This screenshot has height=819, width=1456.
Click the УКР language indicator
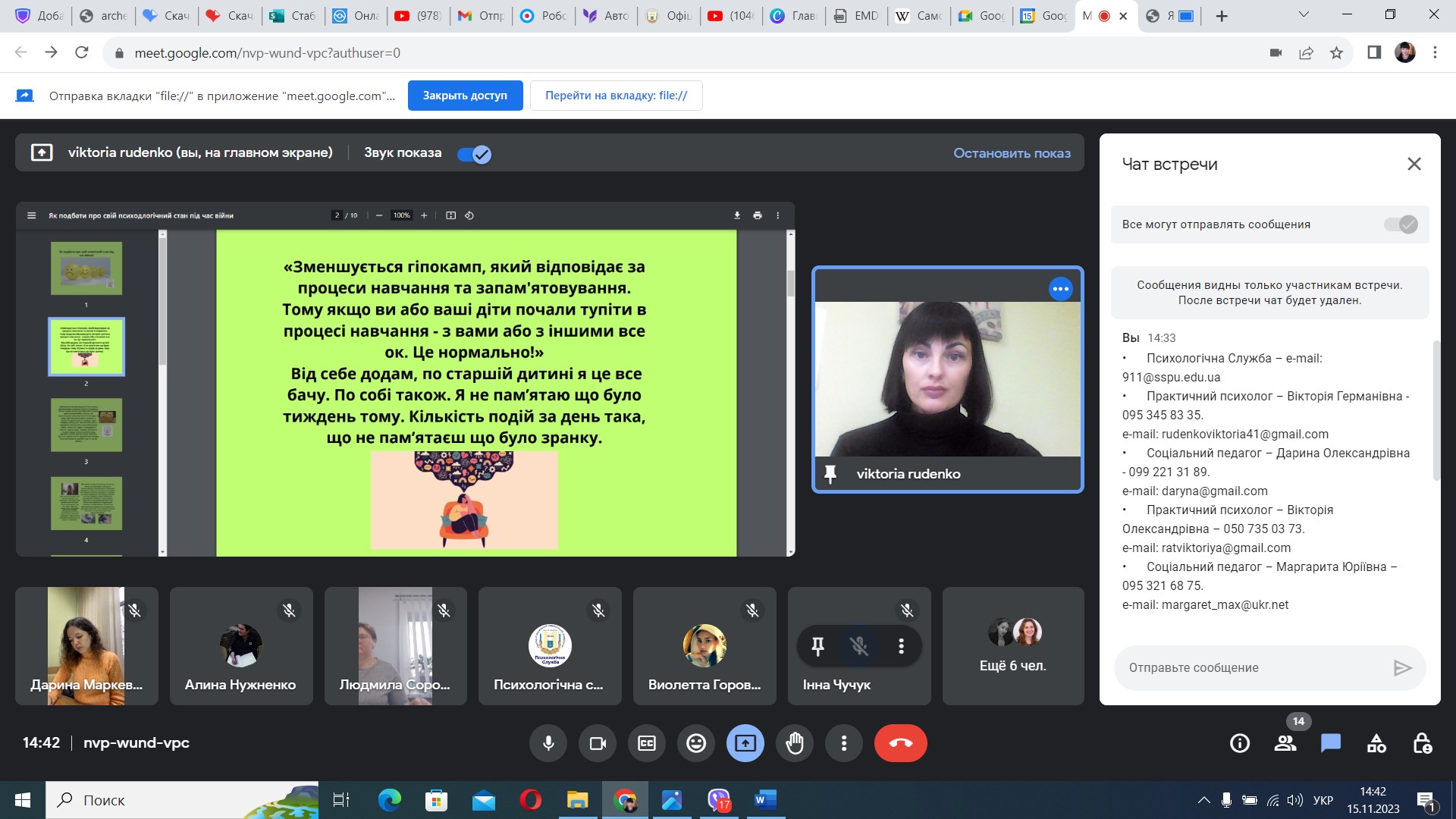point(1323,800)
